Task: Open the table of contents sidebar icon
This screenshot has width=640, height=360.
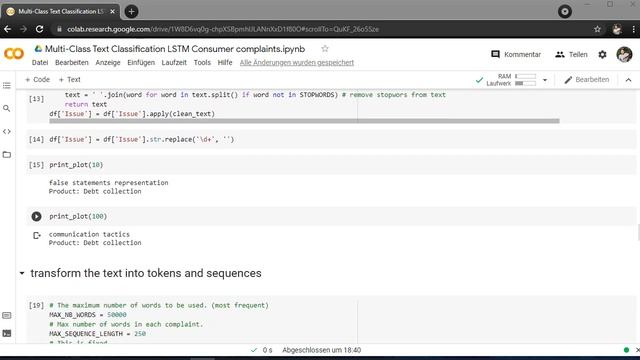Action: tap(7, 85)
